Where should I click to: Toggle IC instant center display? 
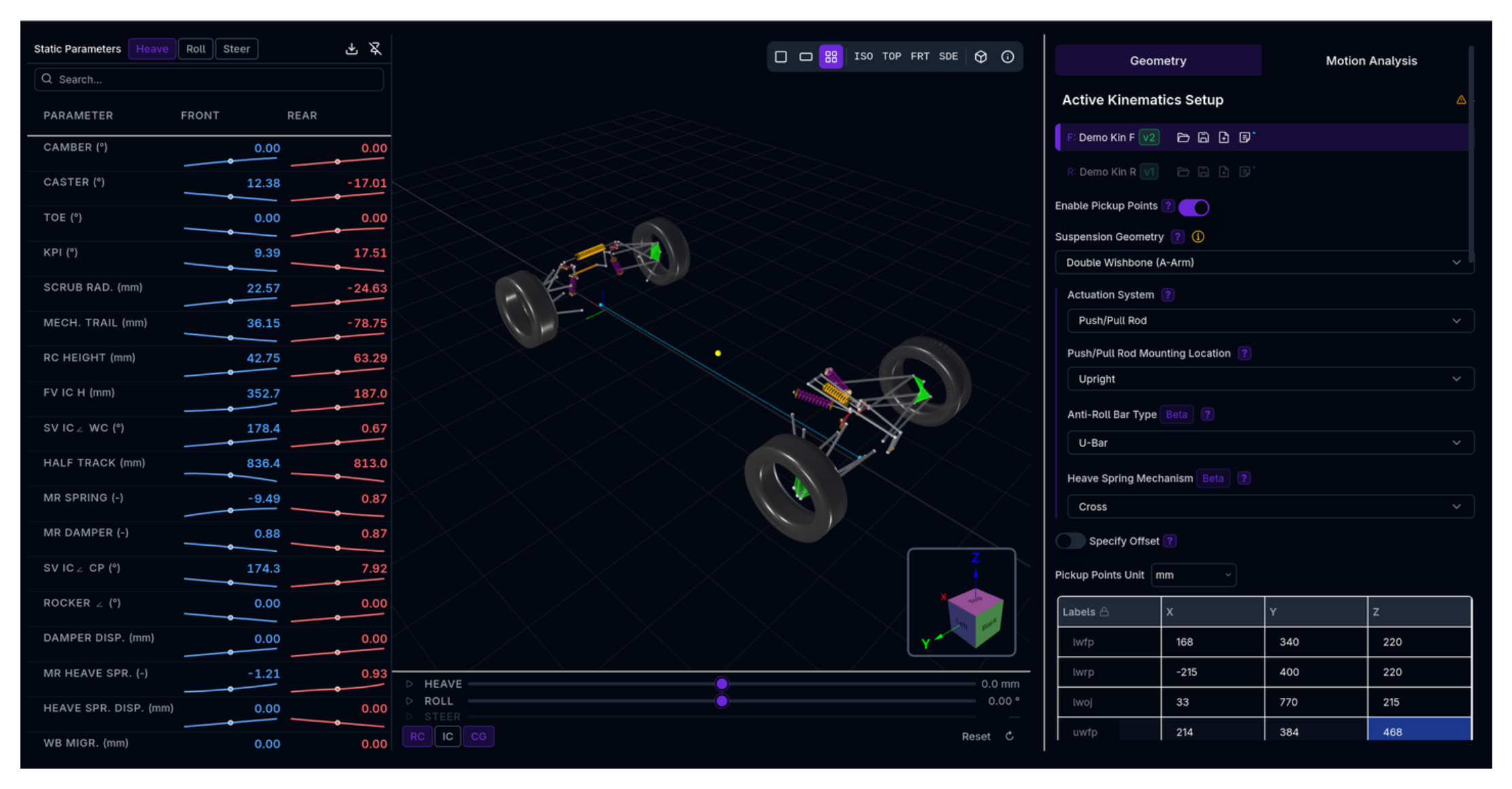[447, 736]
